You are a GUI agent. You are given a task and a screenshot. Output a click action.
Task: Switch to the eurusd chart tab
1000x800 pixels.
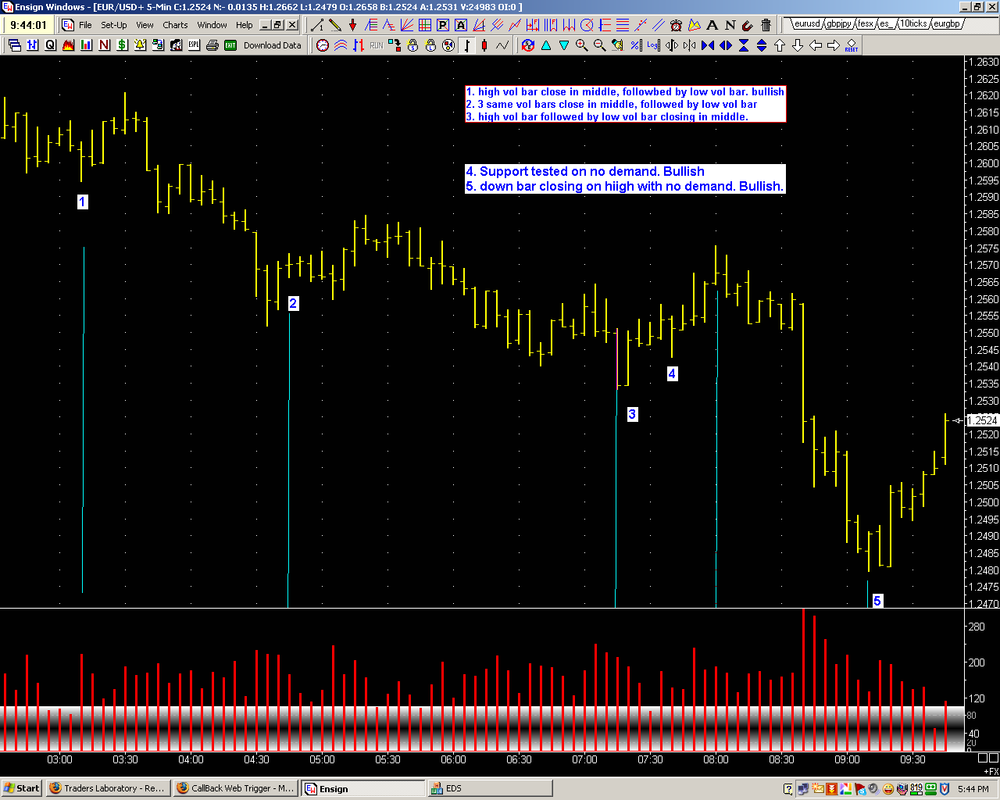[x=806, y=24]
